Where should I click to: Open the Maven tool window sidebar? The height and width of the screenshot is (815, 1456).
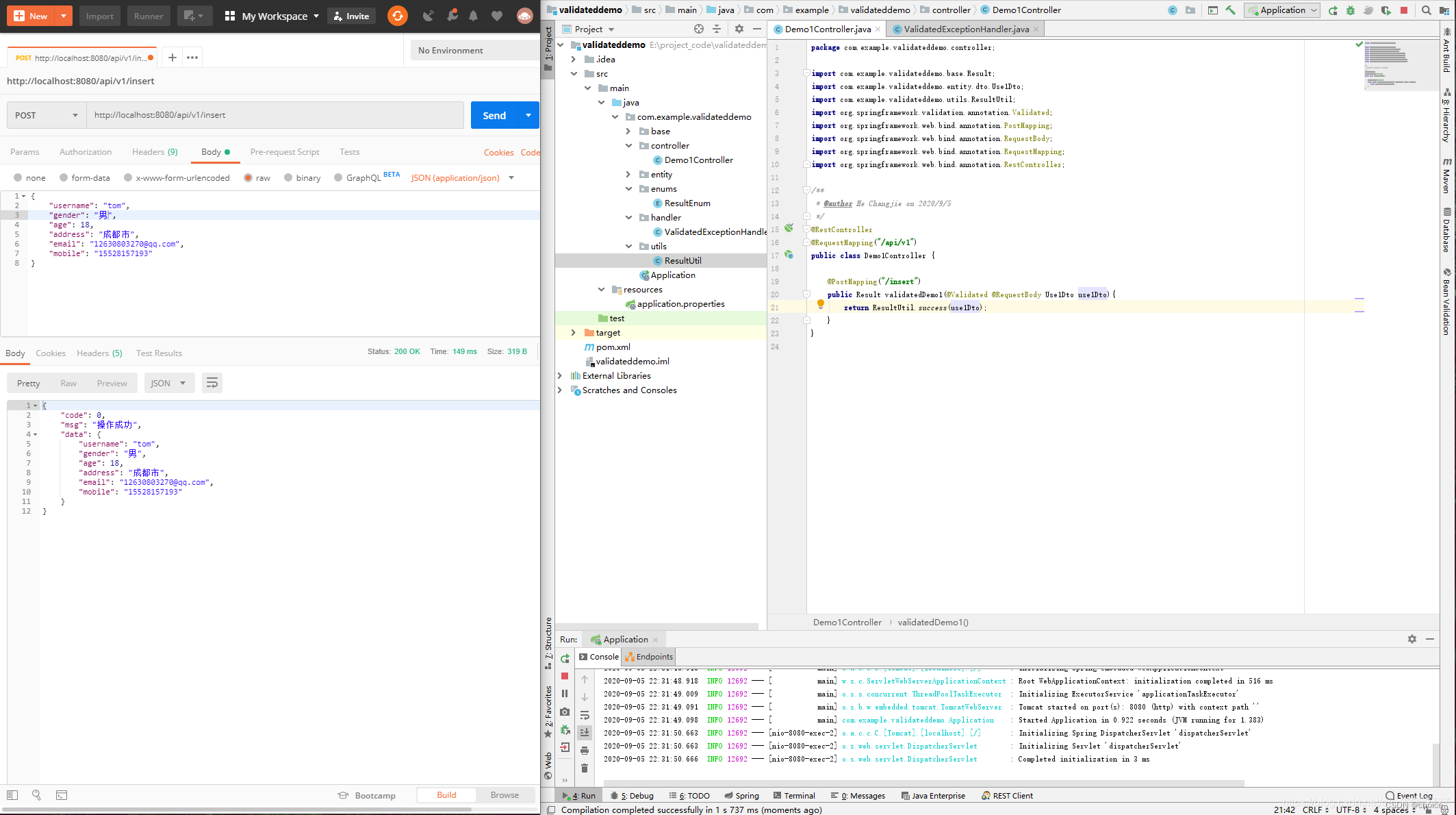(x=1447, y=179)
